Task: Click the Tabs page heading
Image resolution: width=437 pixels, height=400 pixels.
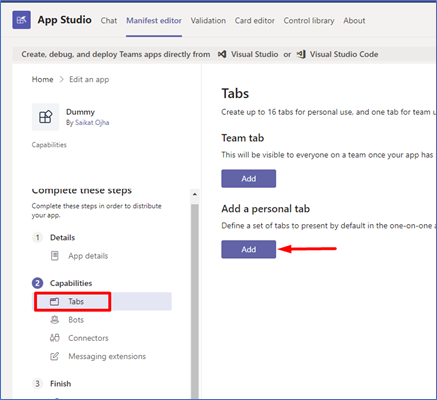Action: (x=235, y=94)
